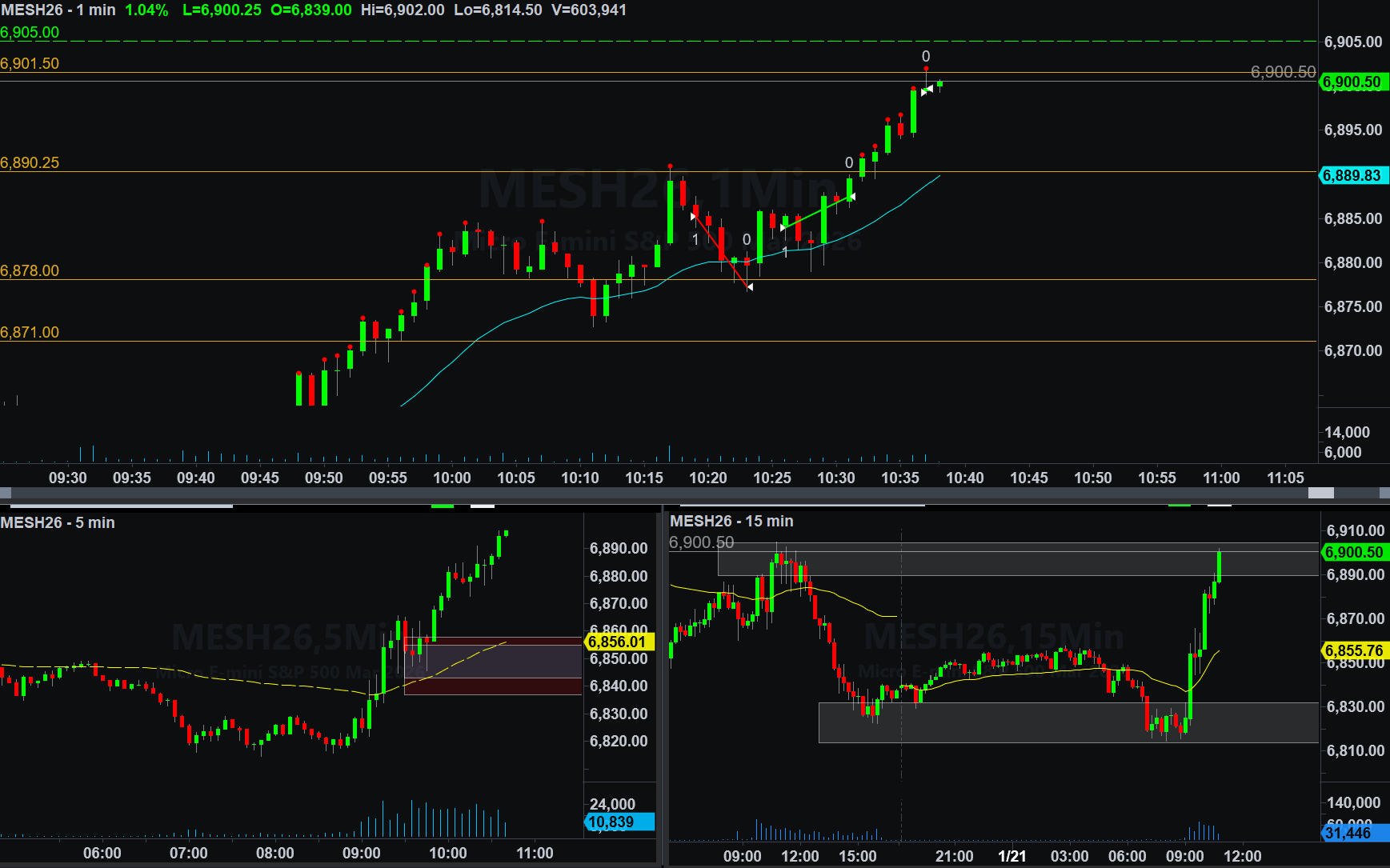The image size is (1390, 868).
Task: Click the MESH26 - 1 min chart title
Action: [58, 10]
